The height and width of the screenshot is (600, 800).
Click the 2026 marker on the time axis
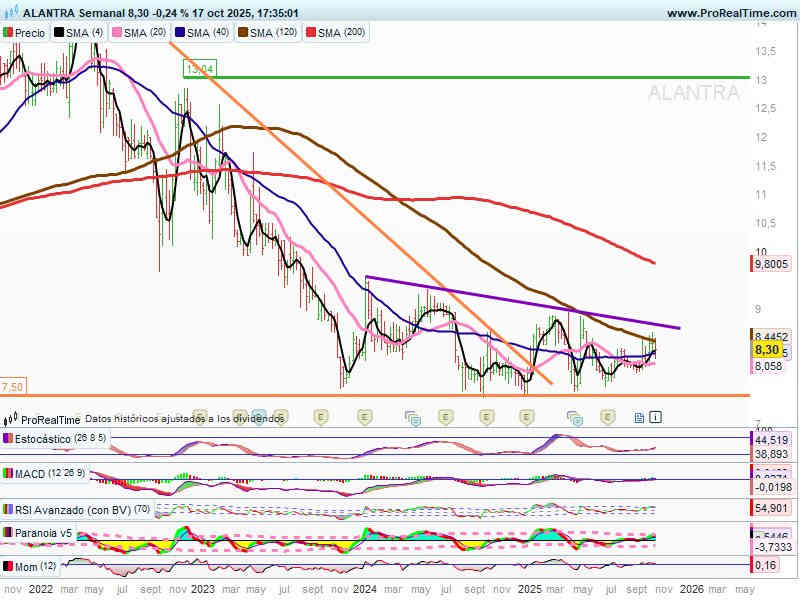tap(690, 590)
